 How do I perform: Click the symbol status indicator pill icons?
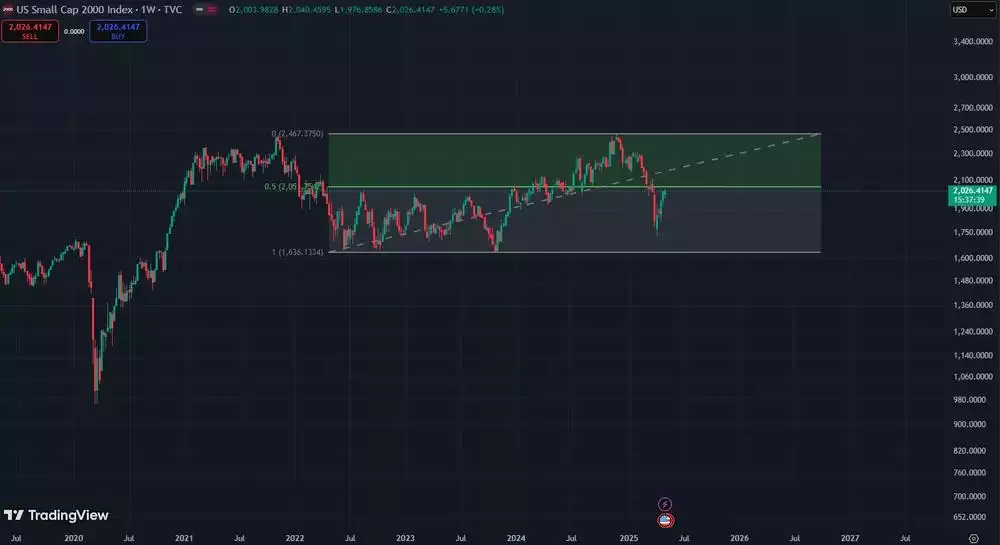pyautogui.click(x=205, y=10)
